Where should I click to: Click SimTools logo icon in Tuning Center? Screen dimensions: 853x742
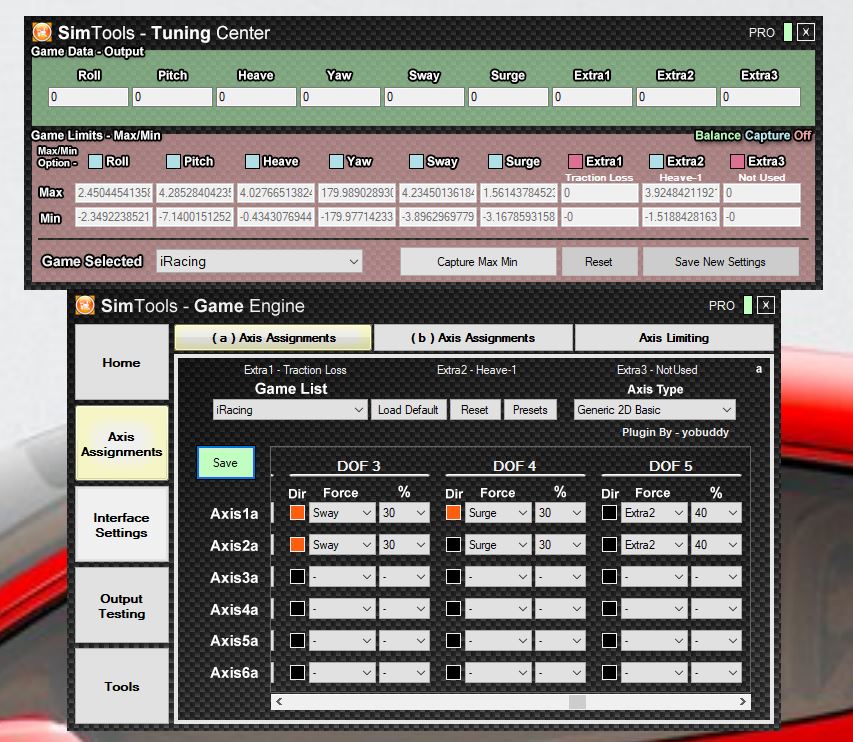click(42, 32)
